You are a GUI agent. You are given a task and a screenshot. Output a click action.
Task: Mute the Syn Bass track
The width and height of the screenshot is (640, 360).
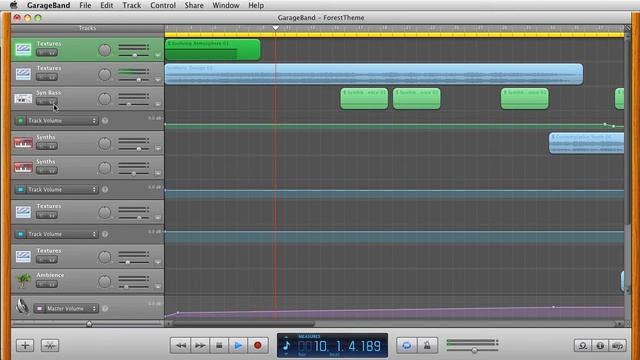point(41,102)
